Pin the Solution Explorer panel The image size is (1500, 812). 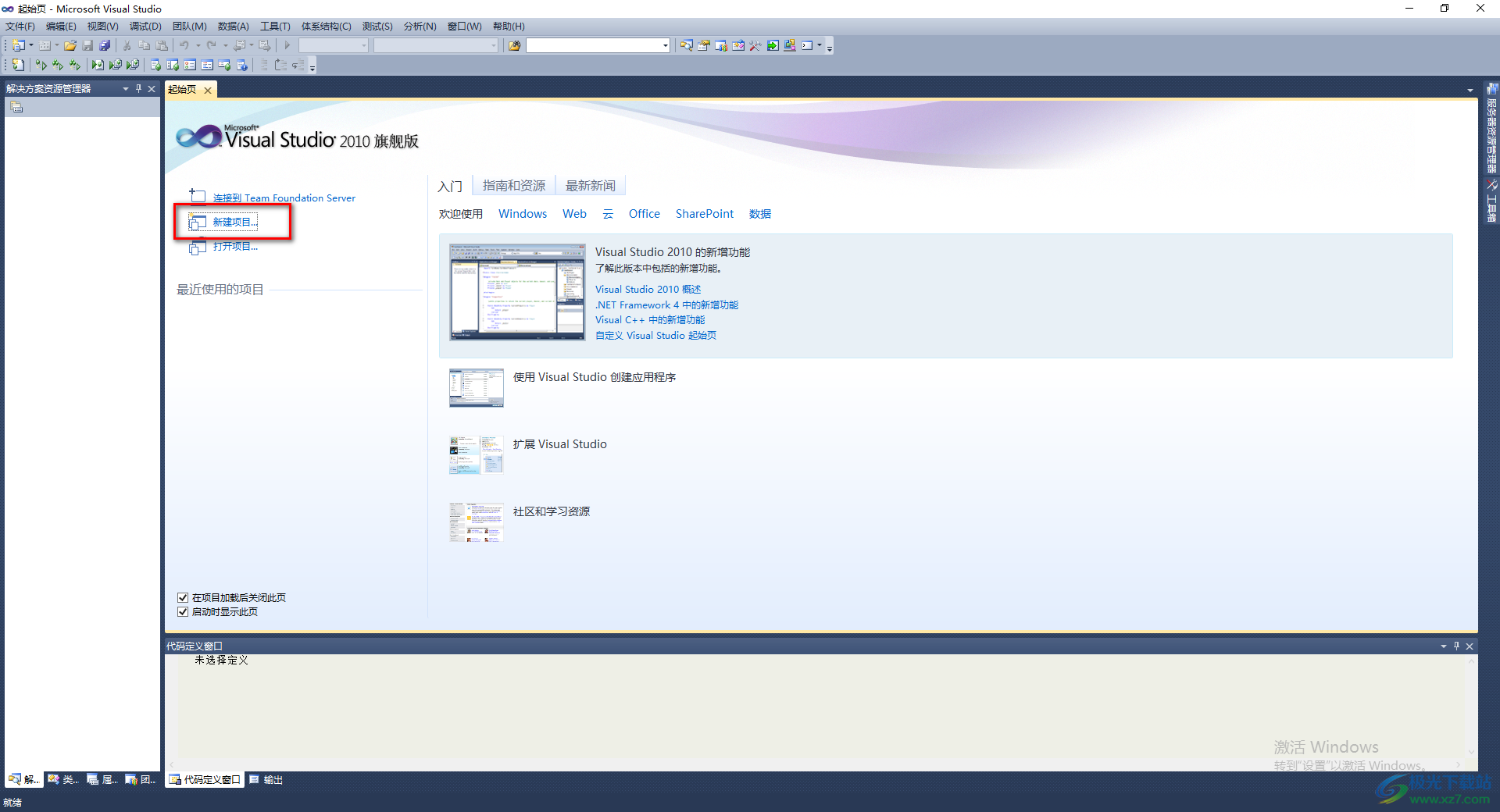tap(138, 89)
